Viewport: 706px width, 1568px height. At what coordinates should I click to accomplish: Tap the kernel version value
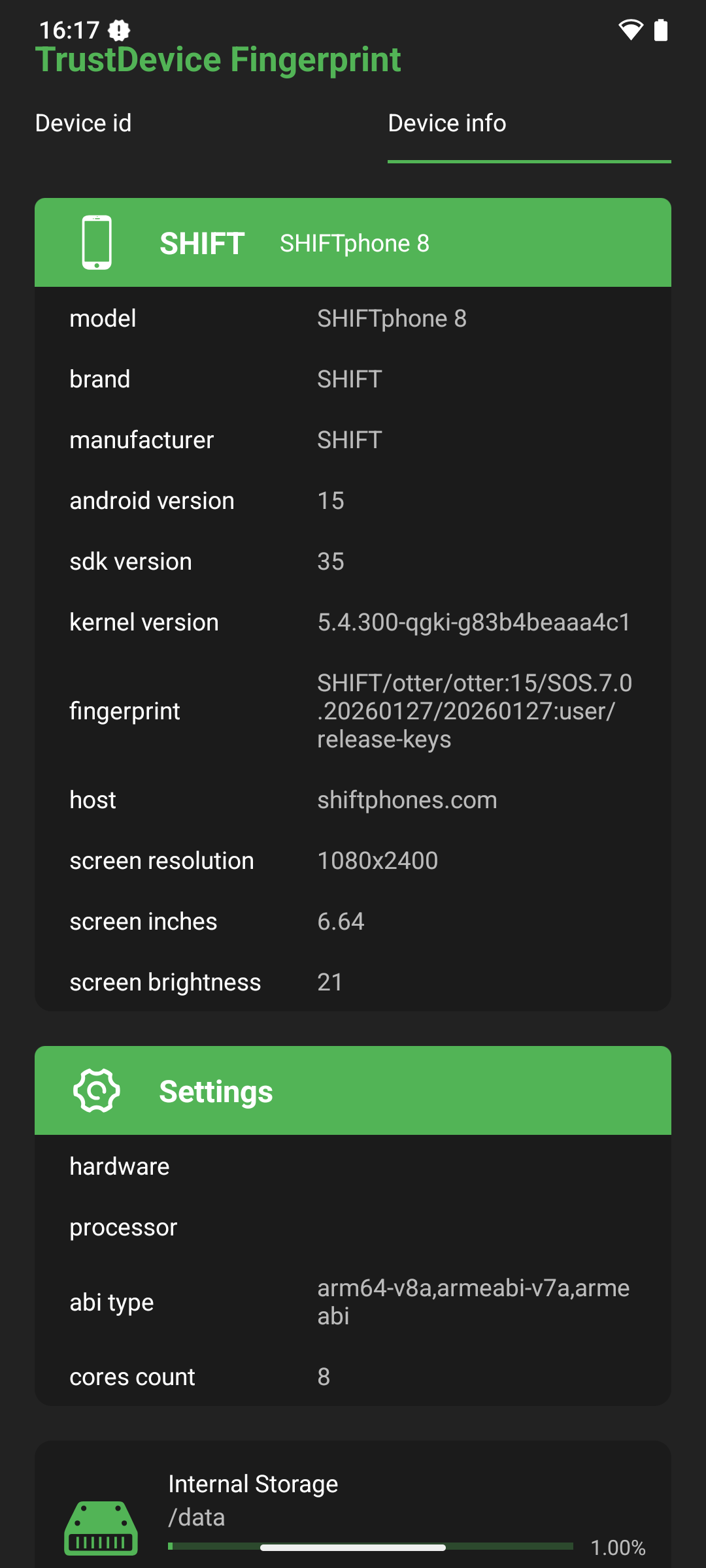(474, 623)
